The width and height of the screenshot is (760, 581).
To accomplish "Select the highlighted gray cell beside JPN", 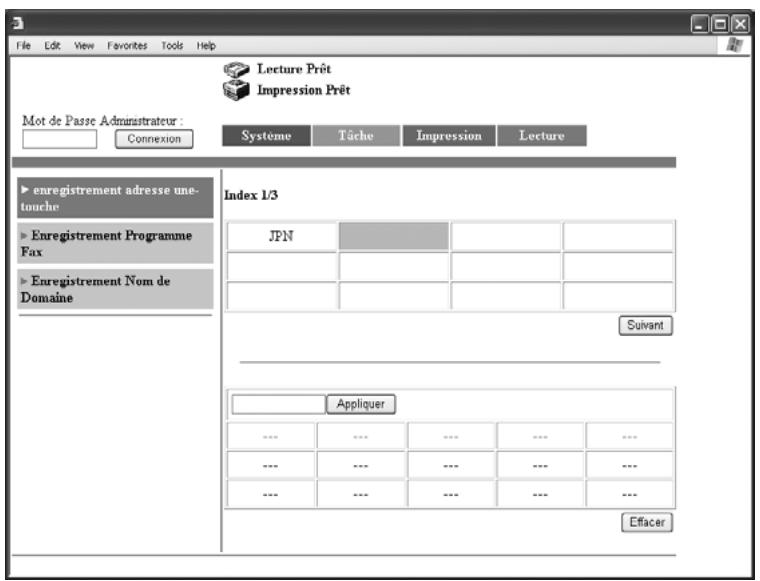I will (394, 236).
